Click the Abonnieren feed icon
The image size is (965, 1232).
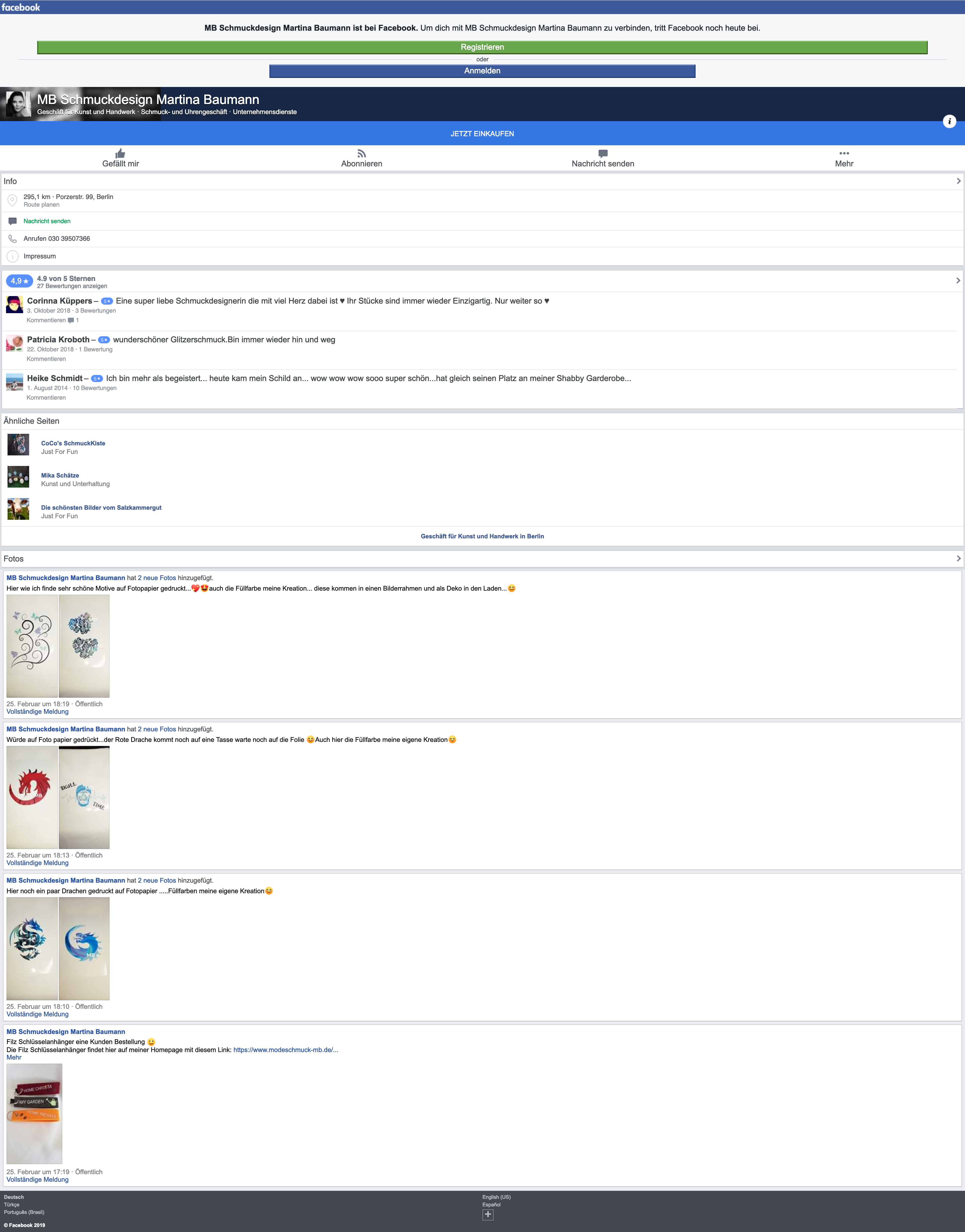click(362, 154)
